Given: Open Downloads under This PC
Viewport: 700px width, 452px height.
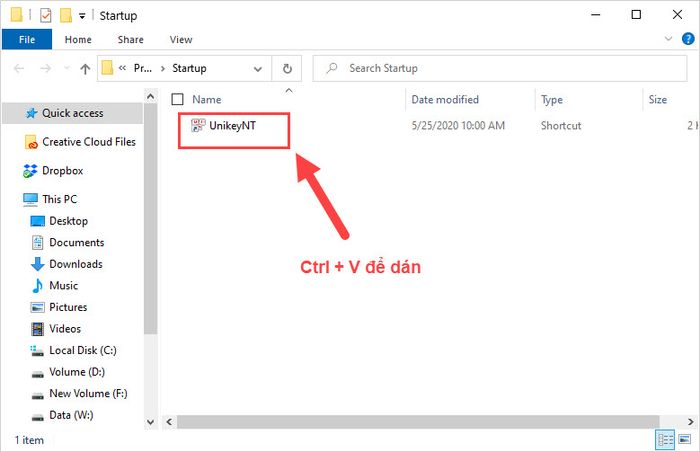Looking at the screenshot, I should click(76, 264).
